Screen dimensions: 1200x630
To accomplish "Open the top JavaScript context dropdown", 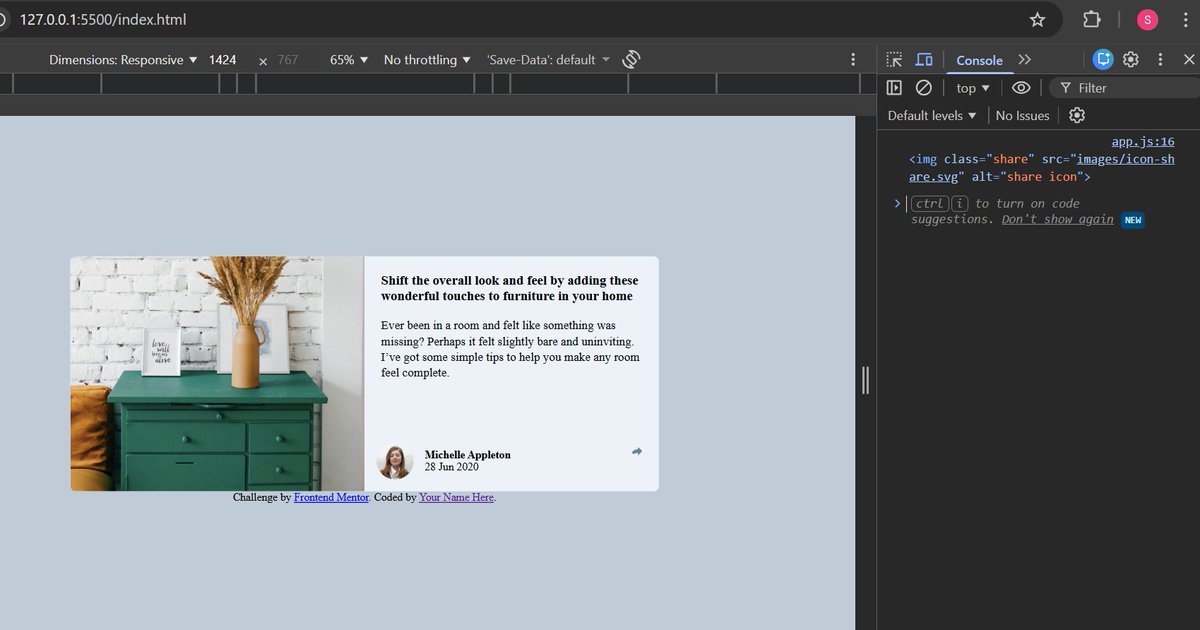I will point(973,88).
